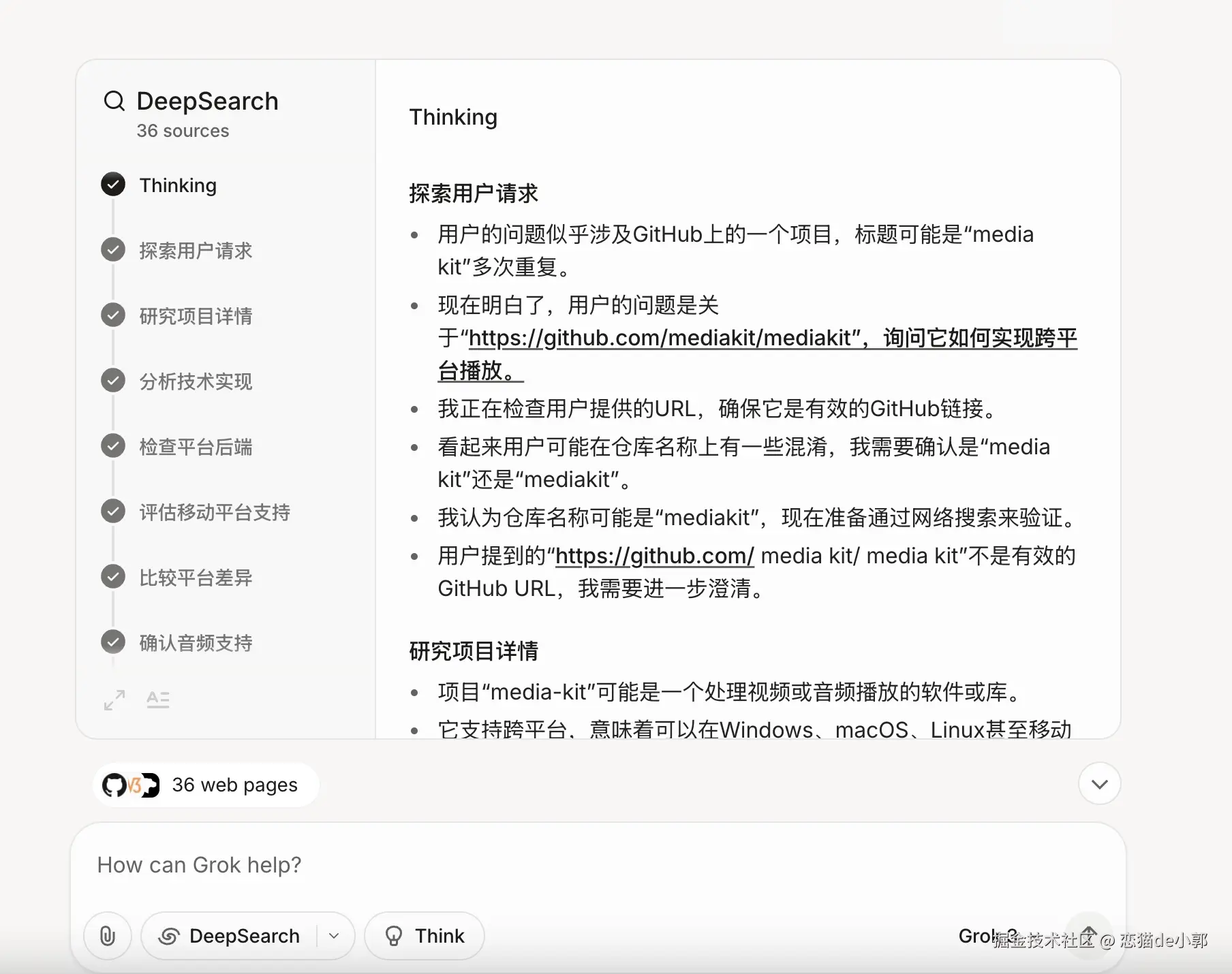This screenshot has height=974, width=1232.
Task: Toggle the Think mode button
Action: [425, 936]
